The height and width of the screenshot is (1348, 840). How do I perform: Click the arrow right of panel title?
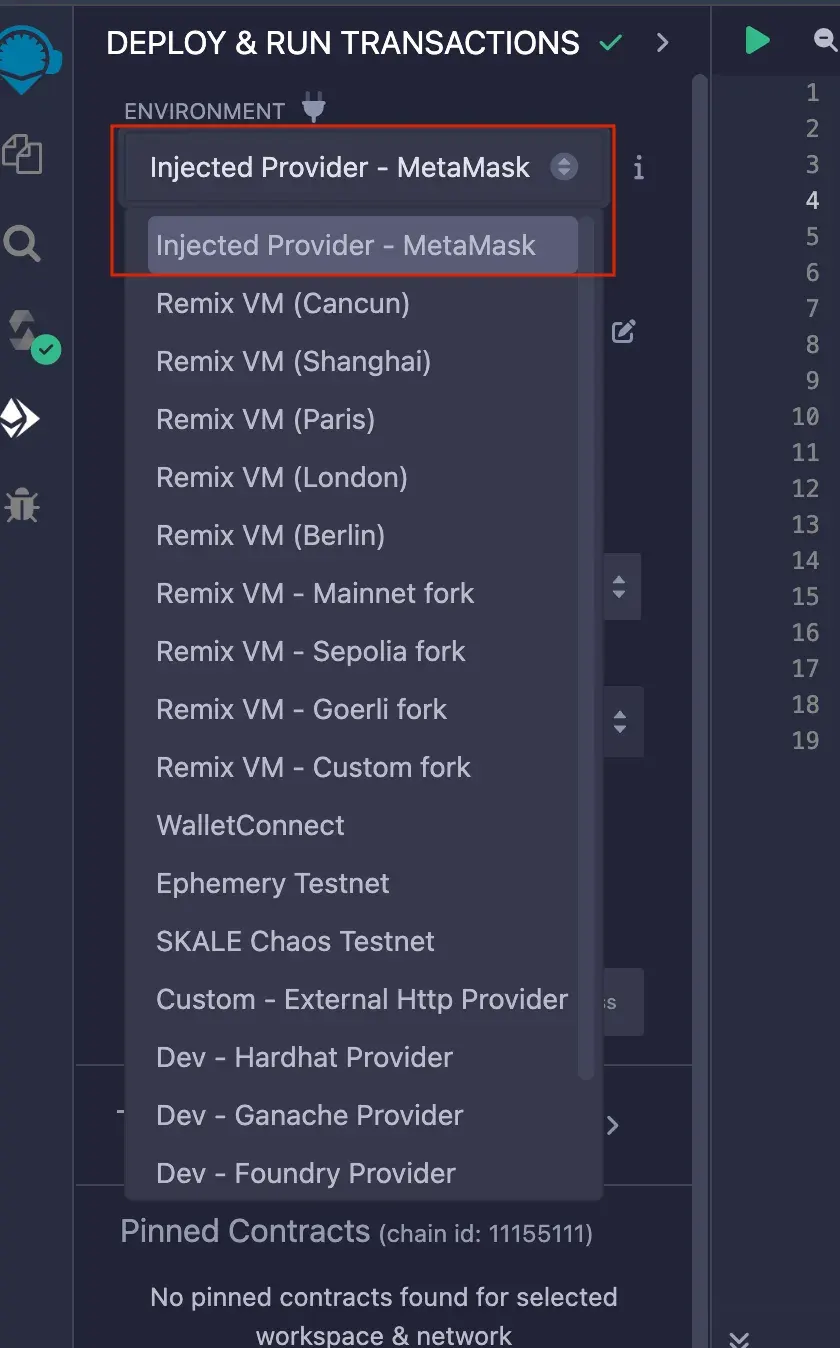(662, 43)
